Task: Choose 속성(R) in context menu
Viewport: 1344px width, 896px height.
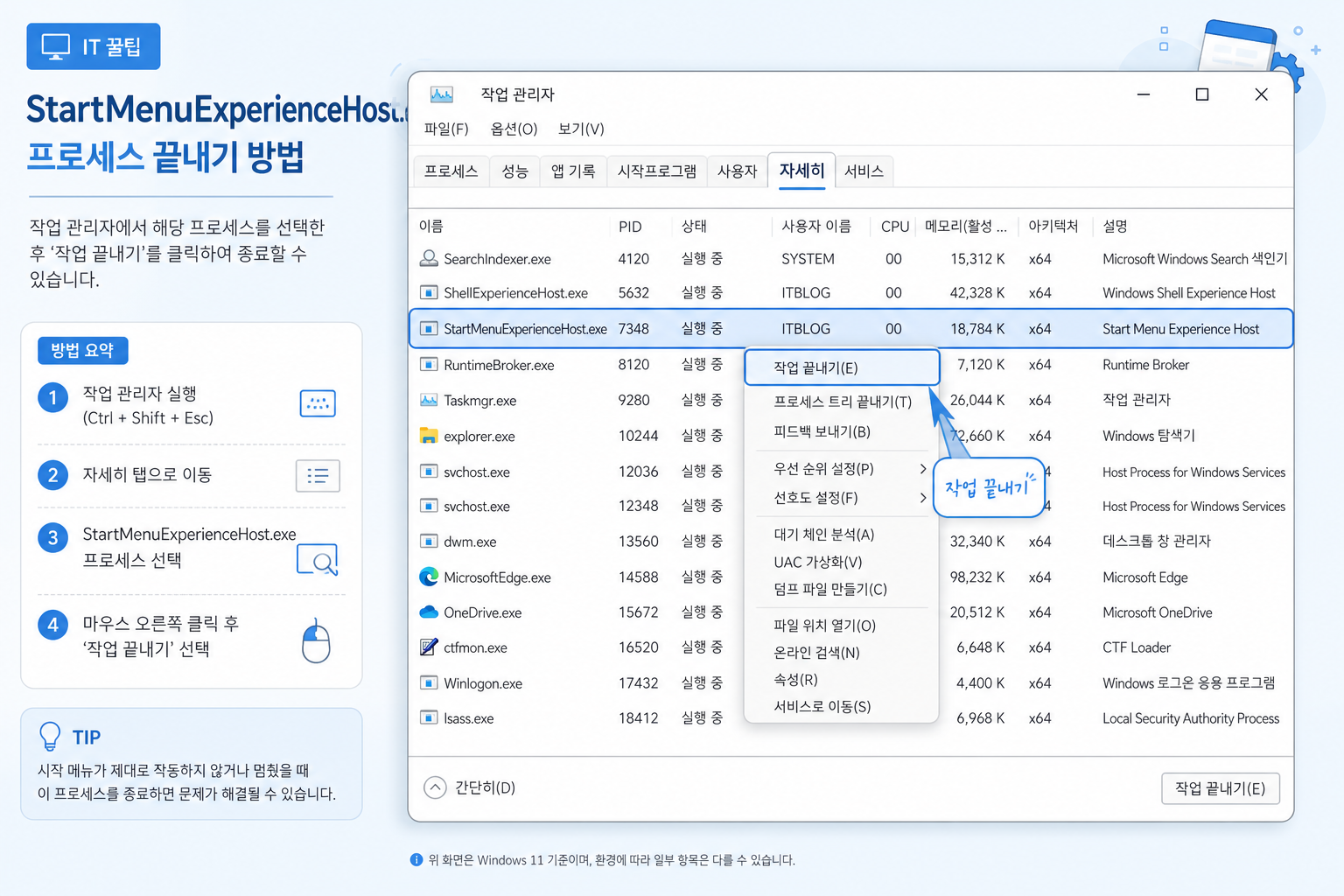Action: [x=842, y=679]
